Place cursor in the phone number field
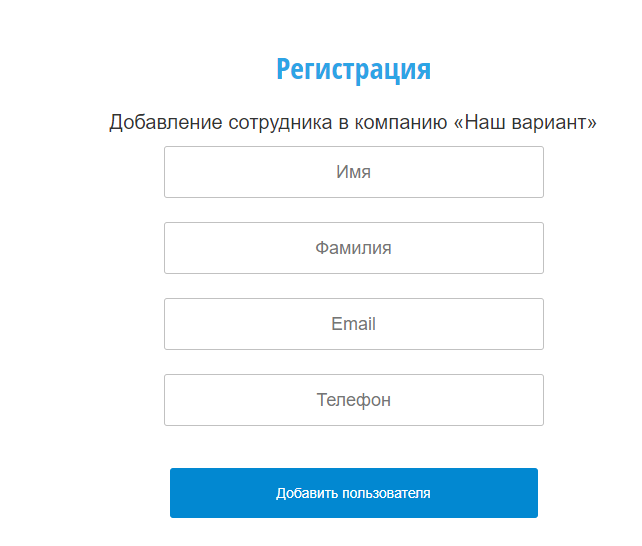 pyautogui.click(x=353, y=400)
